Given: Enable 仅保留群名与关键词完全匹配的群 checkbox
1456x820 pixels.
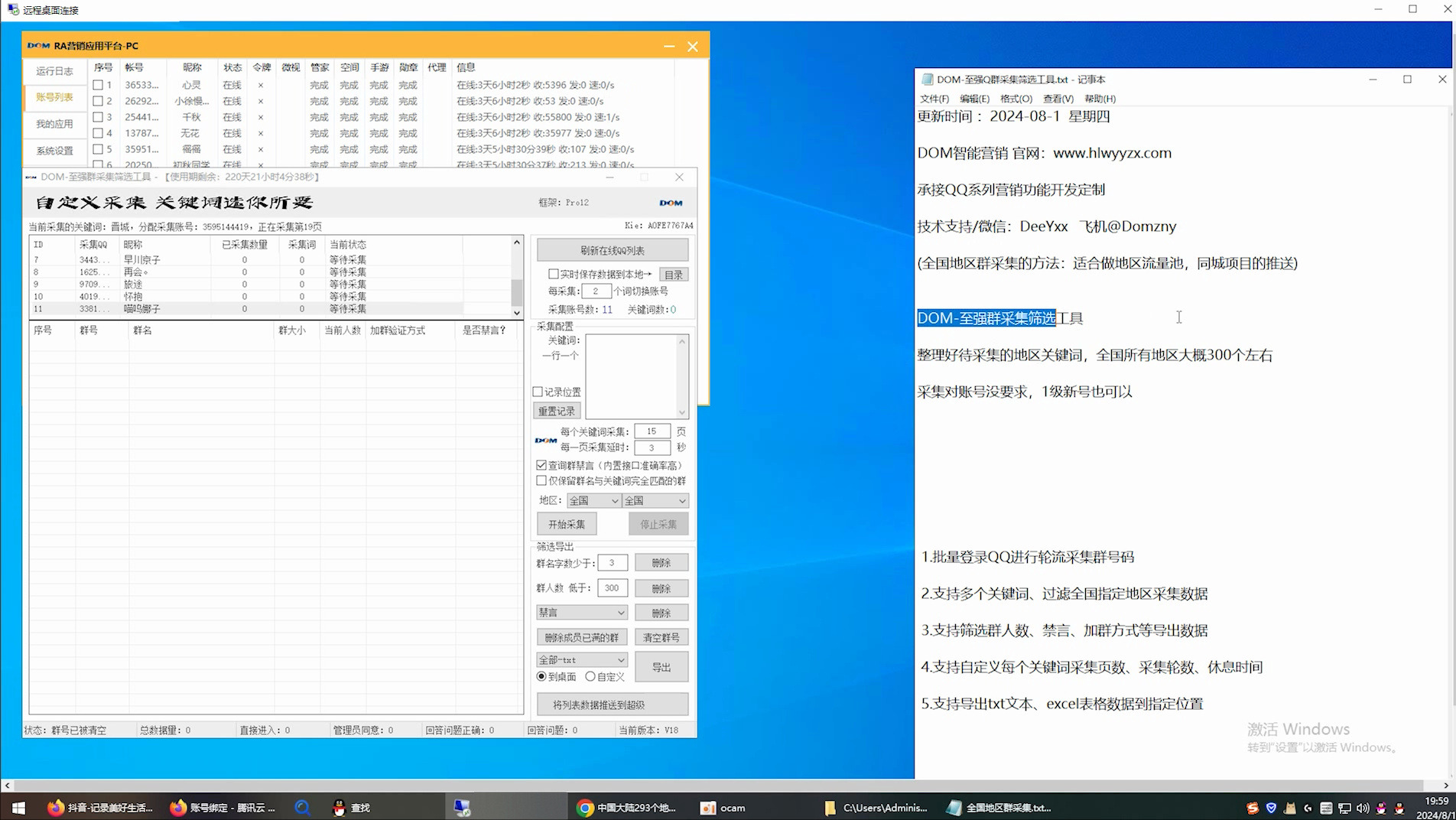Looking at the screenshot, I should [541, 481].
